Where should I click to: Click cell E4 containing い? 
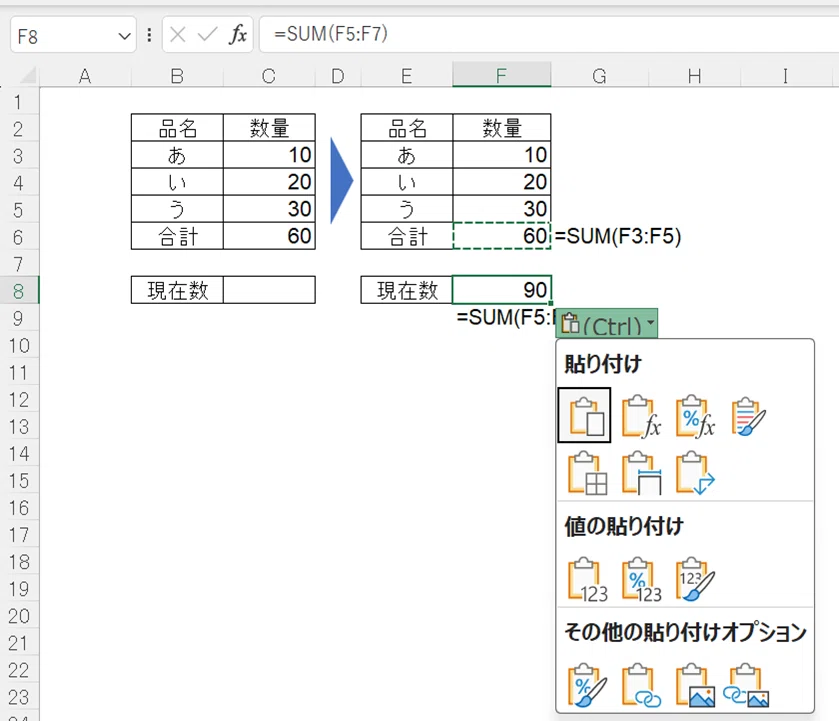pyautogui.click(x=407, y=182)
